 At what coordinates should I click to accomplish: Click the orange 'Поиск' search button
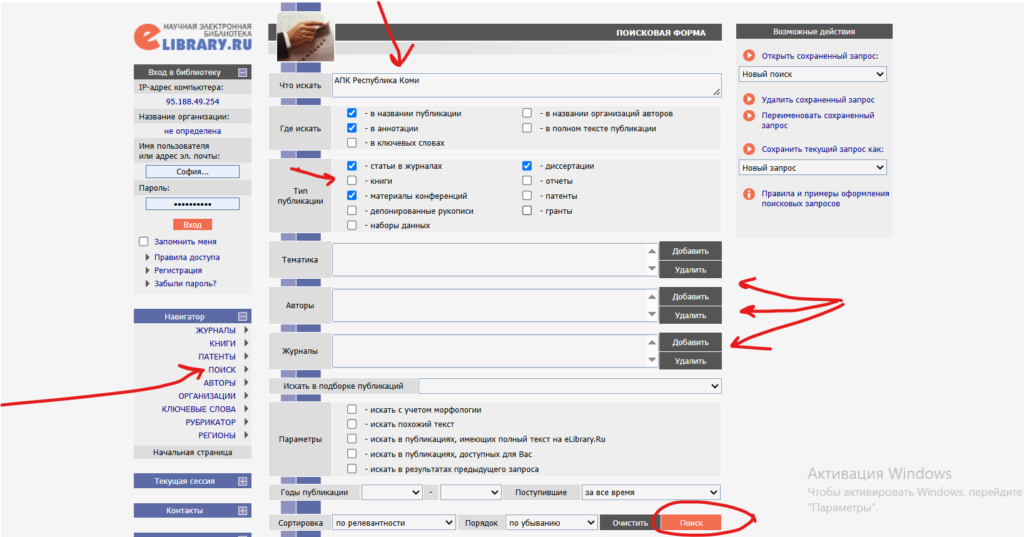coord(691,523)
